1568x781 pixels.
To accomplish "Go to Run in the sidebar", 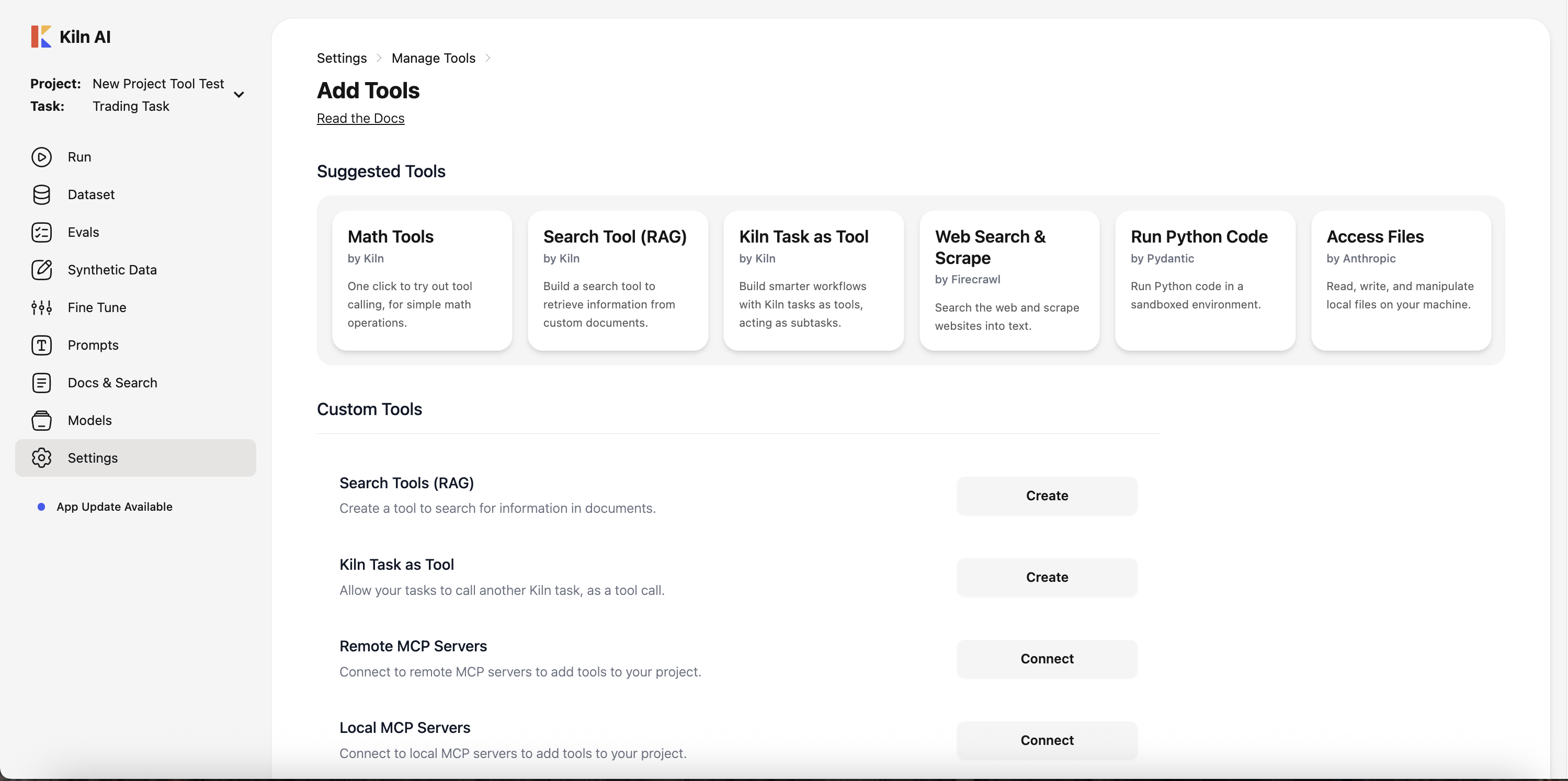I will [x=136, y=157].
